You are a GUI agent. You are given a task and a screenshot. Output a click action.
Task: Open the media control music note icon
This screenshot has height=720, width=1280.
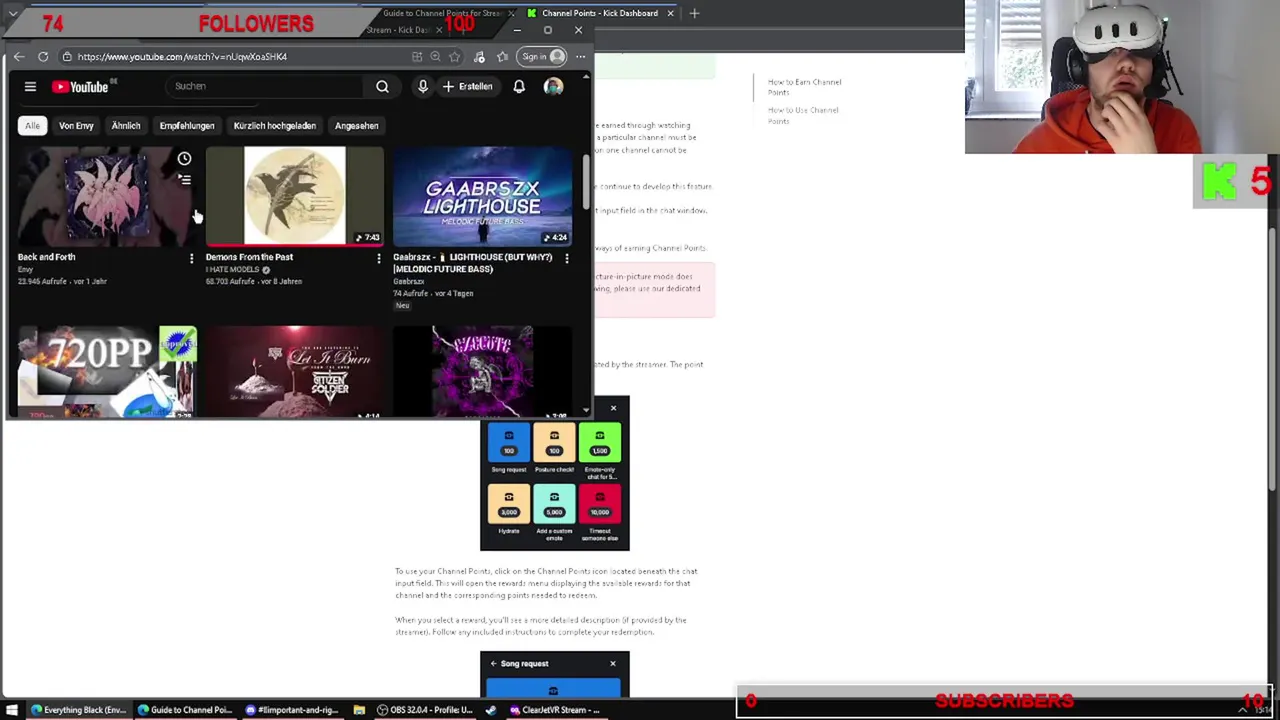[x=479, y=57]
